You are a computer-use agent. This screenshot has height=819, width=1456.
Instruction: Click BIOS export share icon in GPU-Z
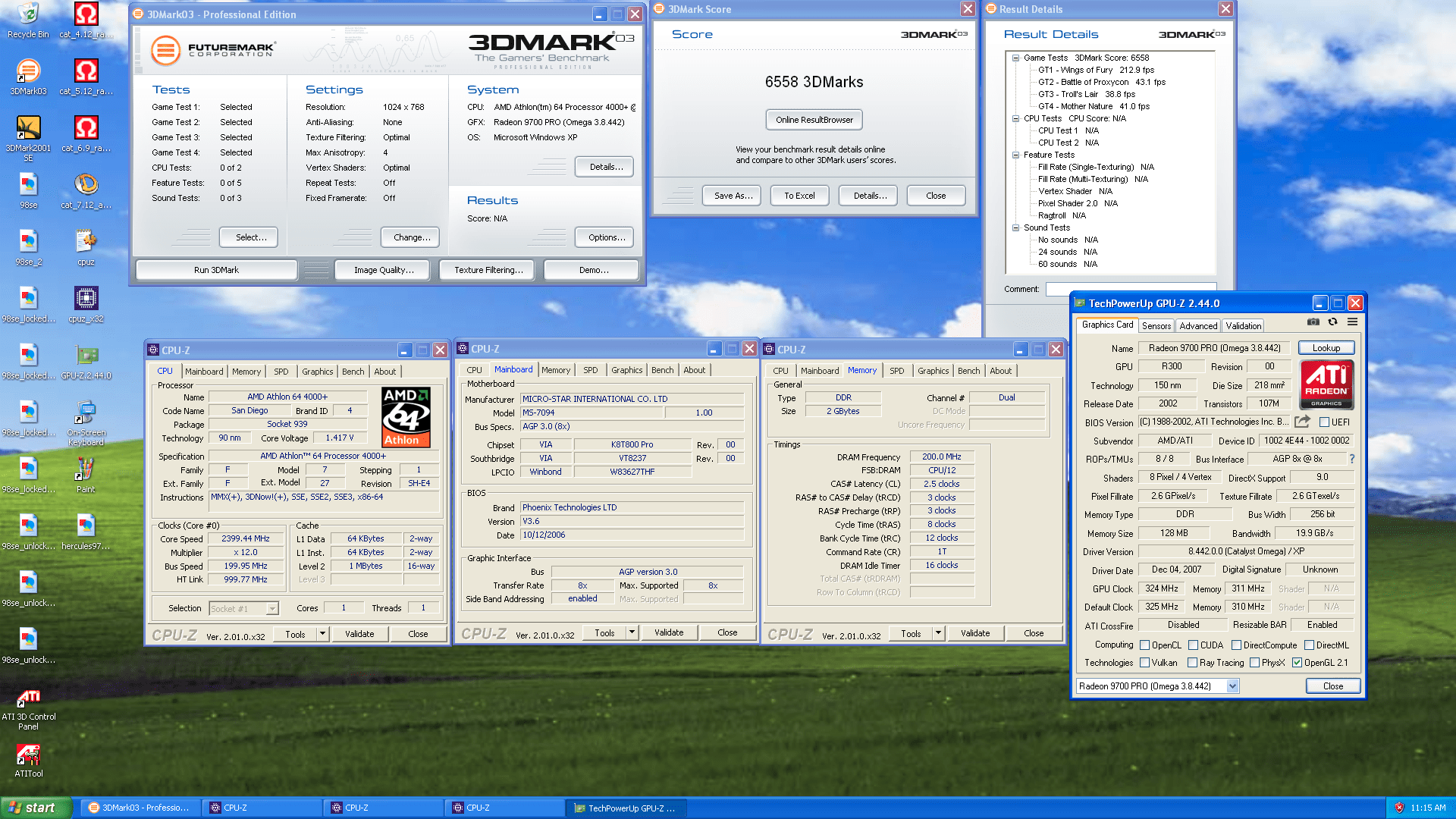[1302, 422]
